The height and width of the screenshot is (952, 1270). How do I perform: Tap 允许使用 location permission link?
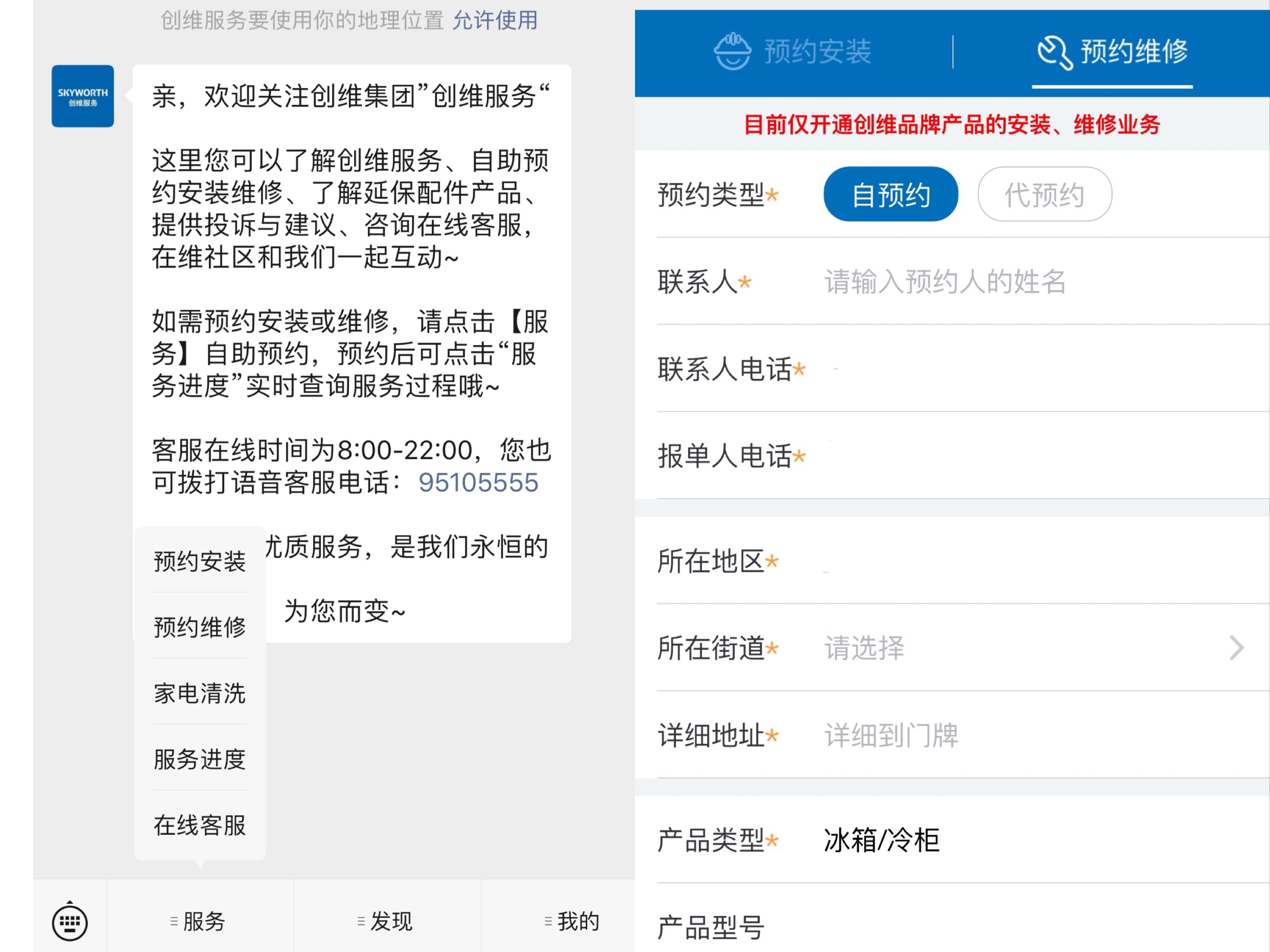click(495, 21)
